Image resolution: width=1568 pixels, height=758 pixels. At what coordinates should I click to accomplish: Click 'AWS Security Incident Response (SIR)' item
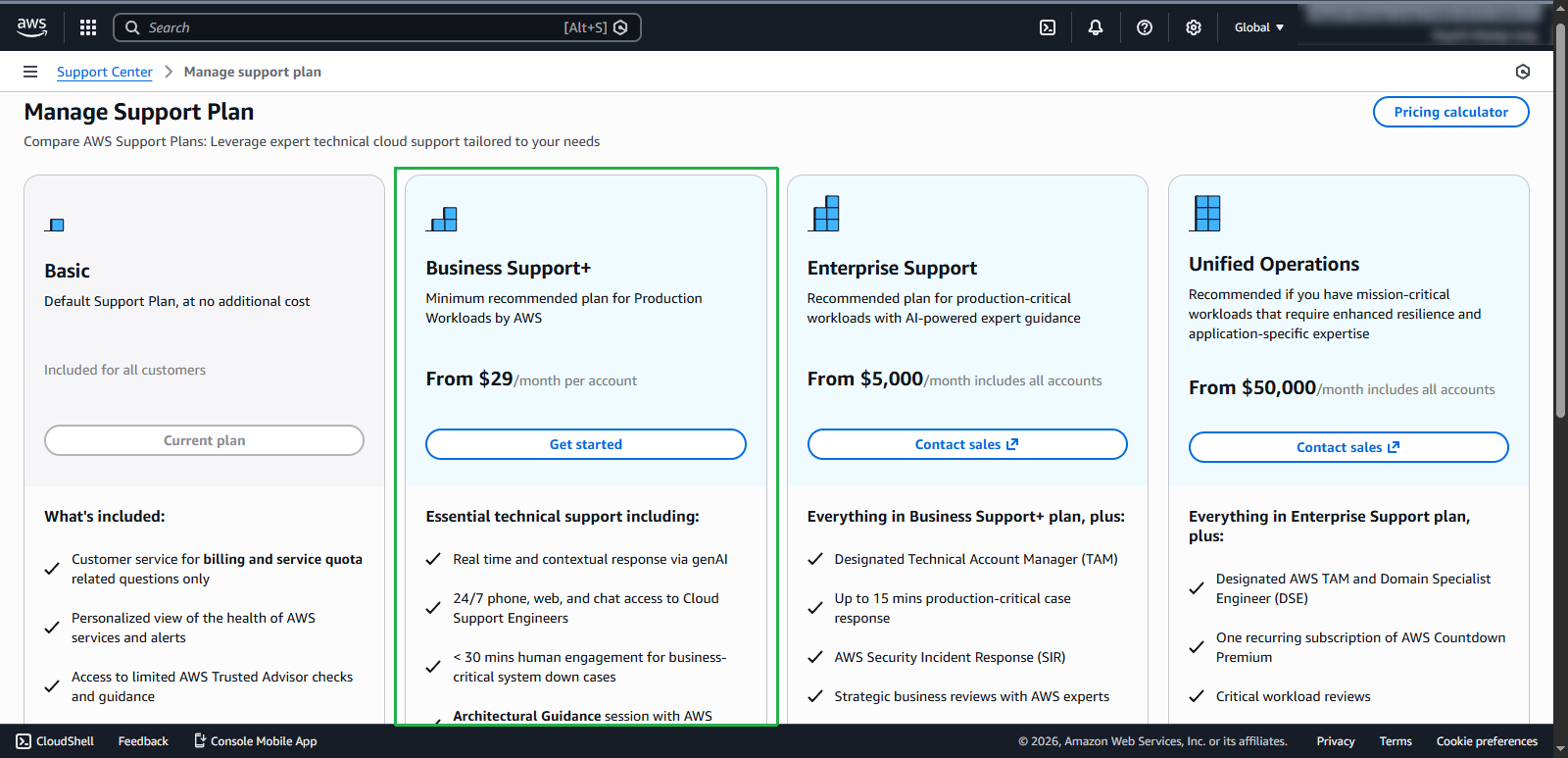950,657
